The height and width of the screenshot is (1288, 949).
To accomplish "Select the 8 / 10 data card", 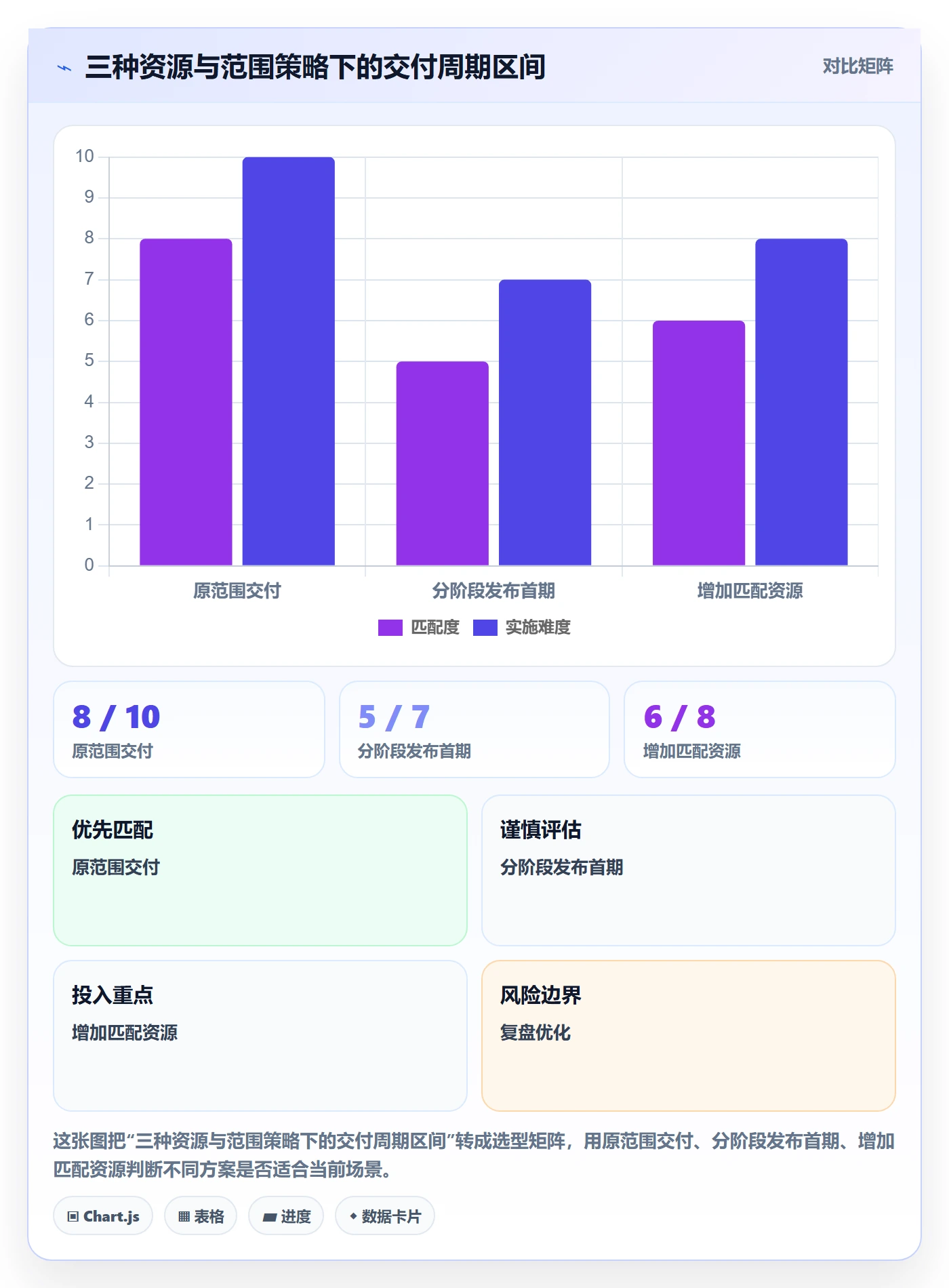I will tap(189, 729).
